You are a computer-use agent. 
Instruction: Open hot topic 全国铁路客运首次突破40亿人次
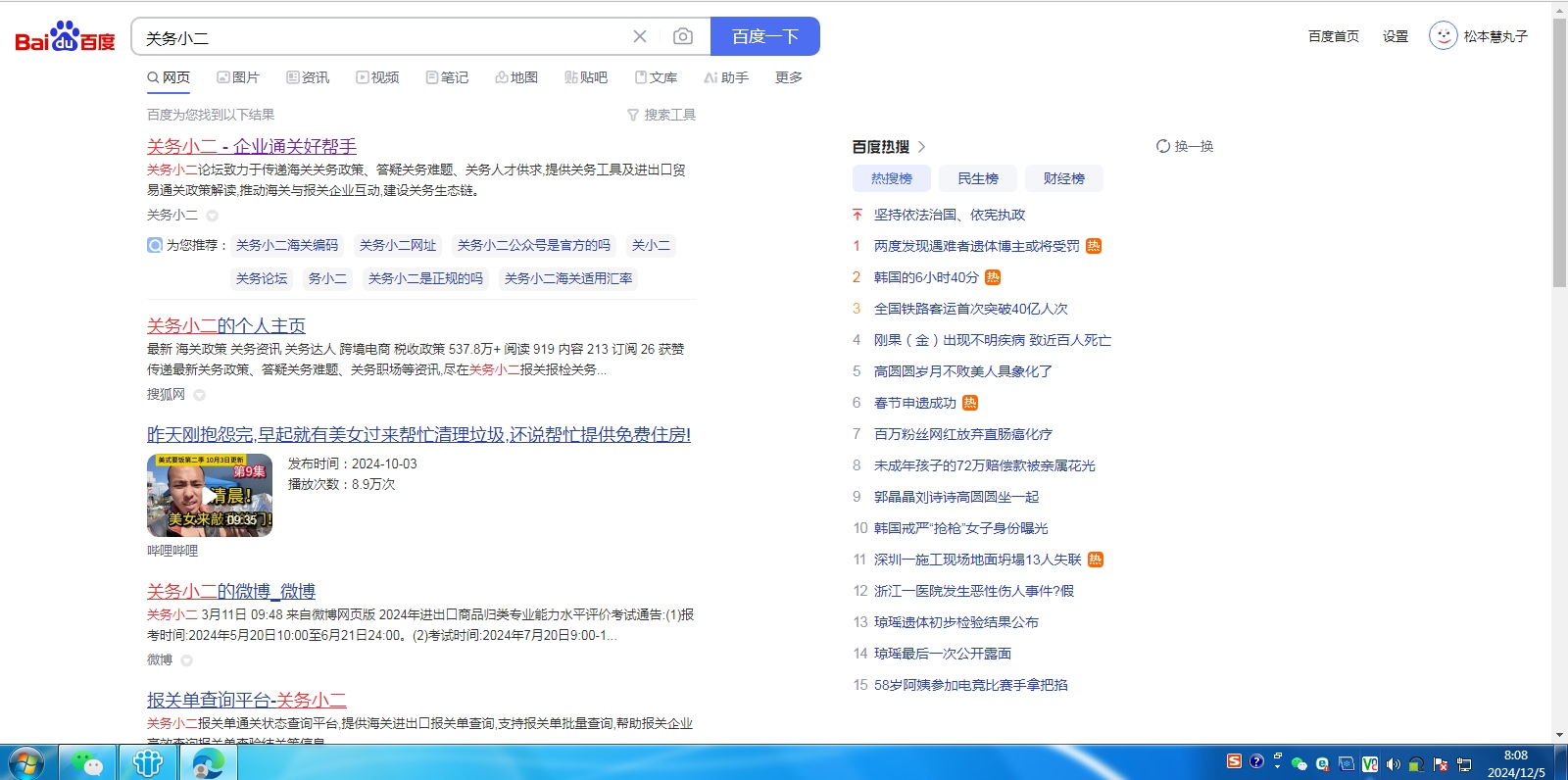click(x=971, y=309)
